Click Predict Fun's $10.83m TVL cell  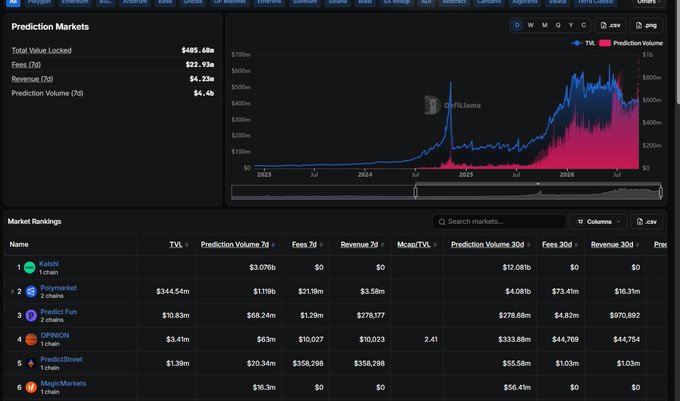pos(176,315)
